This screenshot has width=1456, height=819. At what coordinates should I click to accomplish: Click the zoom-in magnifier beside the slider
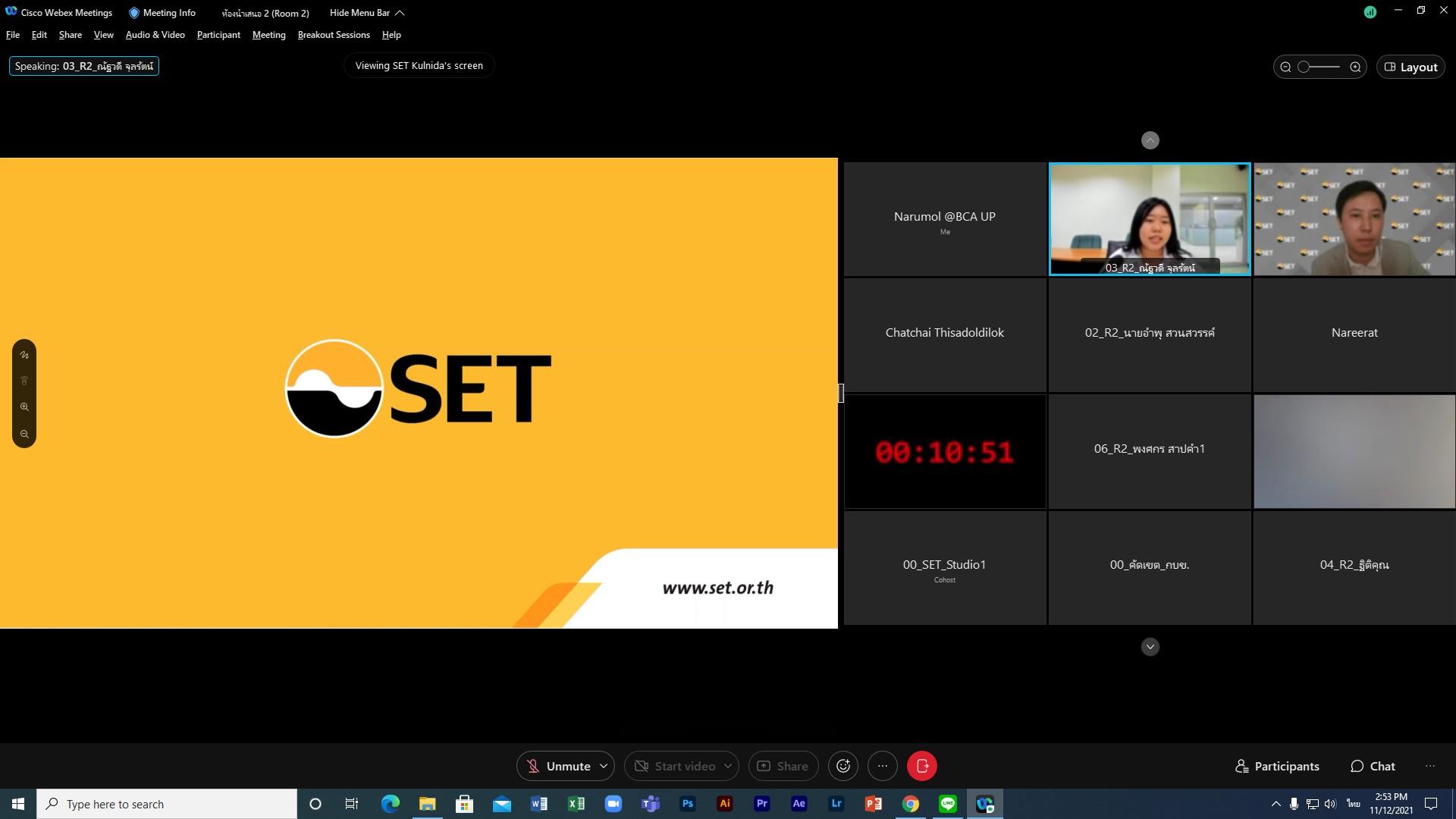pos(1355,67)
